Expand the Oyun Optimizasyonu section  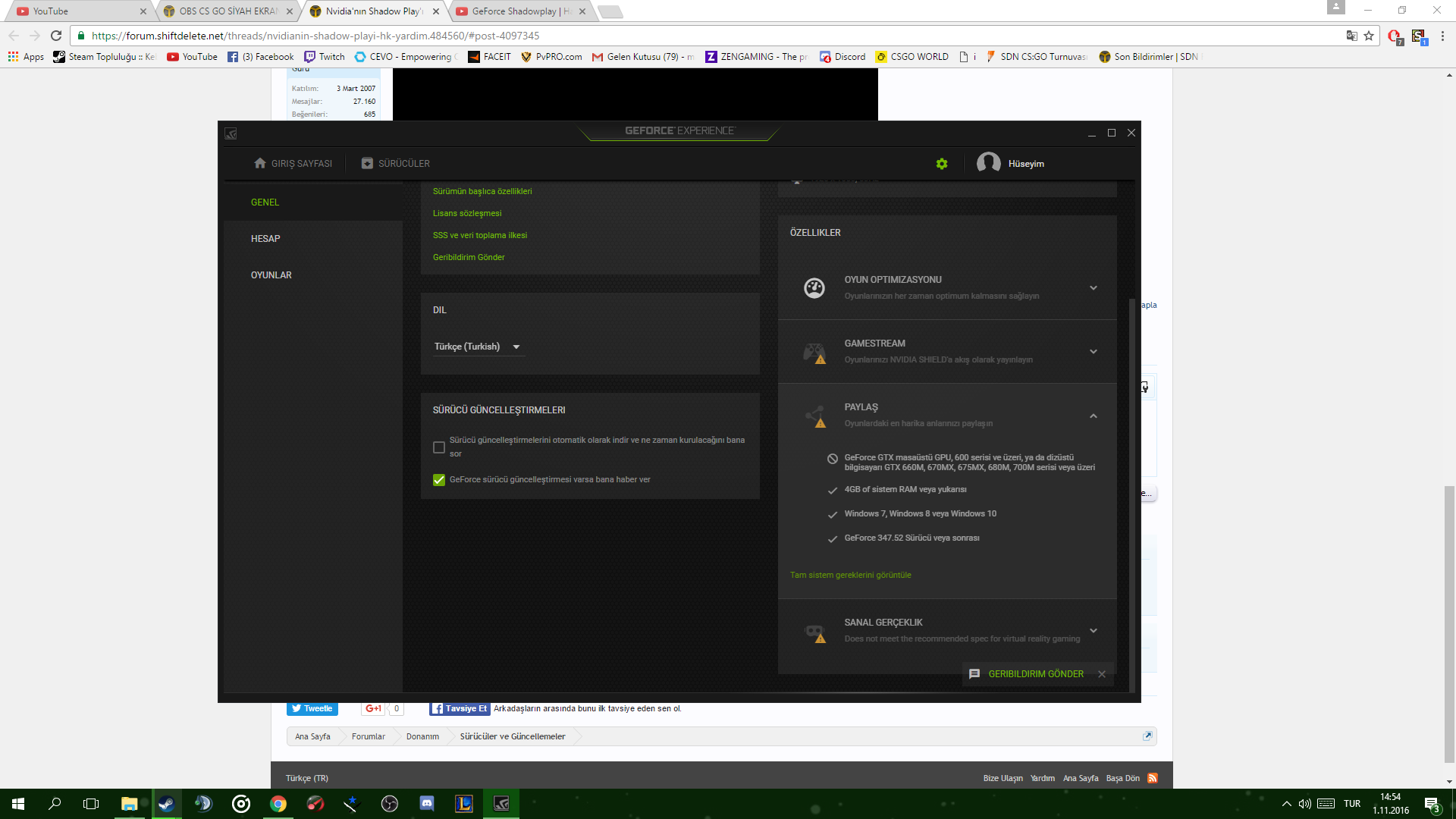point(1094,287)
